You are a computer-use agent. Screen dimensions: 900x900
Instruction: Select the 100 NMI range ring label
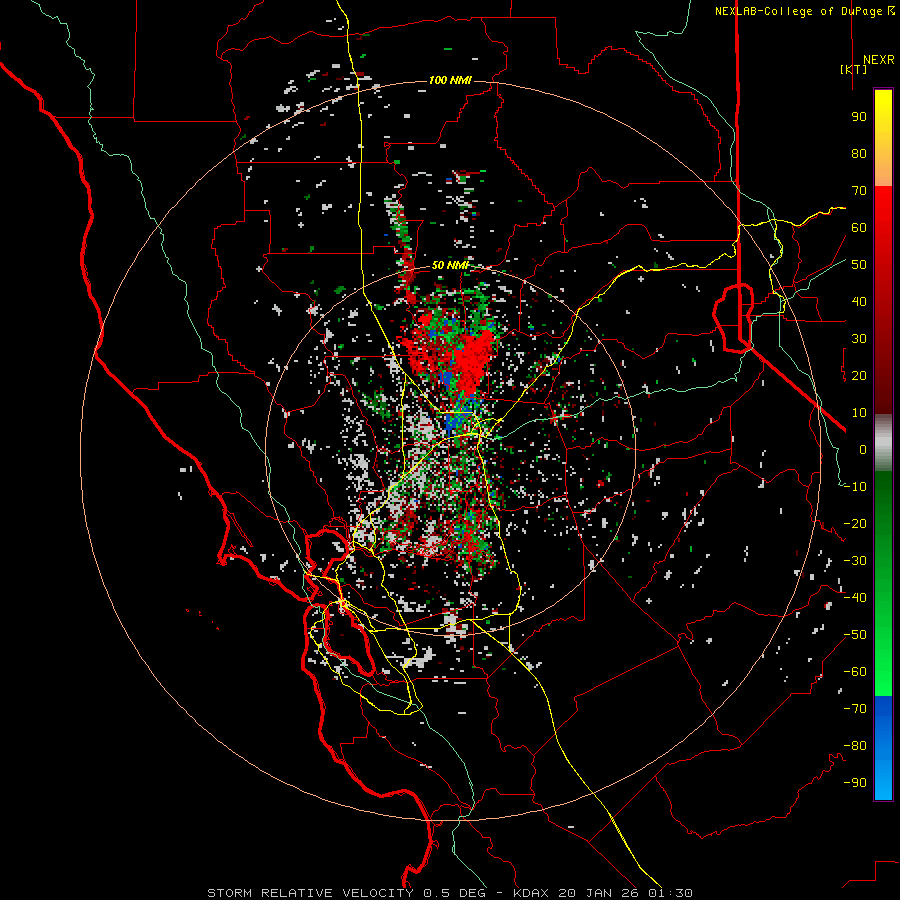click(x=450, y=80)
